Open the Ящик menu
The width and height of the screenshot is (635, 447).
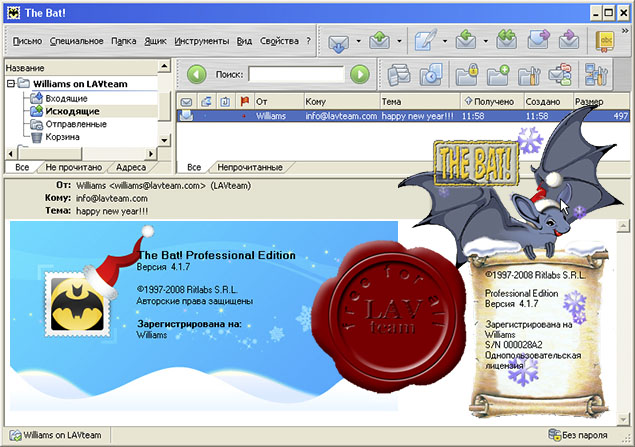156,41
